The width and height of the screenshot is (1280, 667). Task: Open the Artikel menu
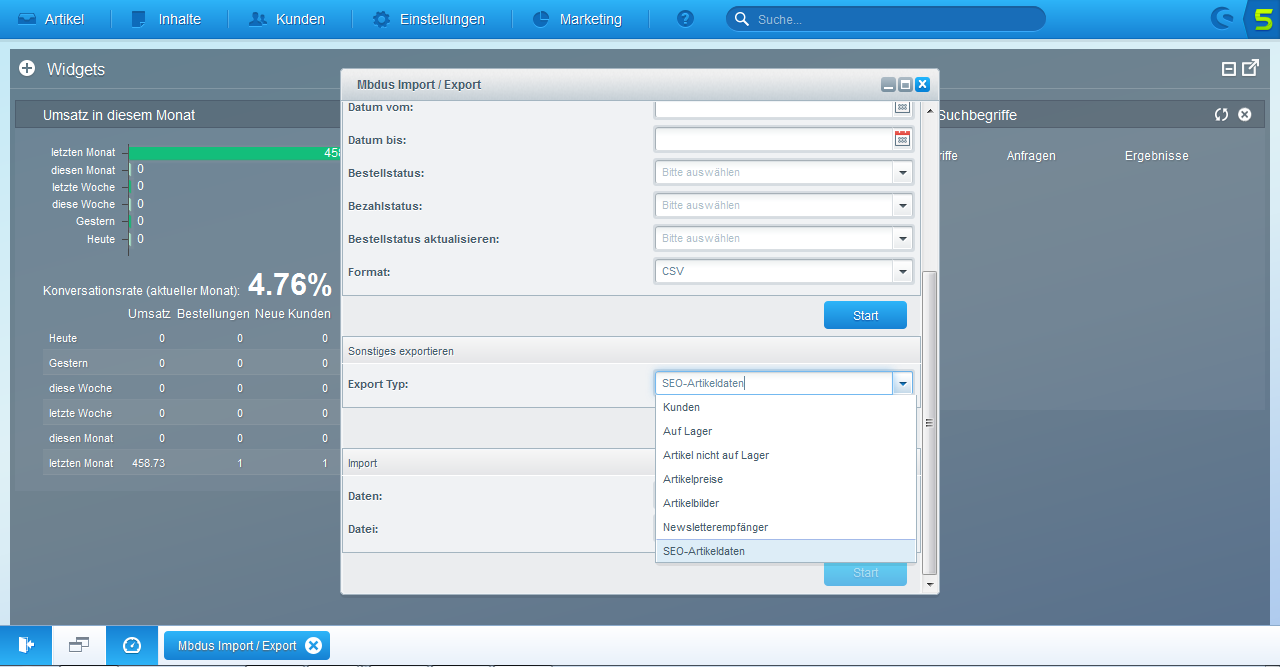pyautogui.click(x=51, y=19)
